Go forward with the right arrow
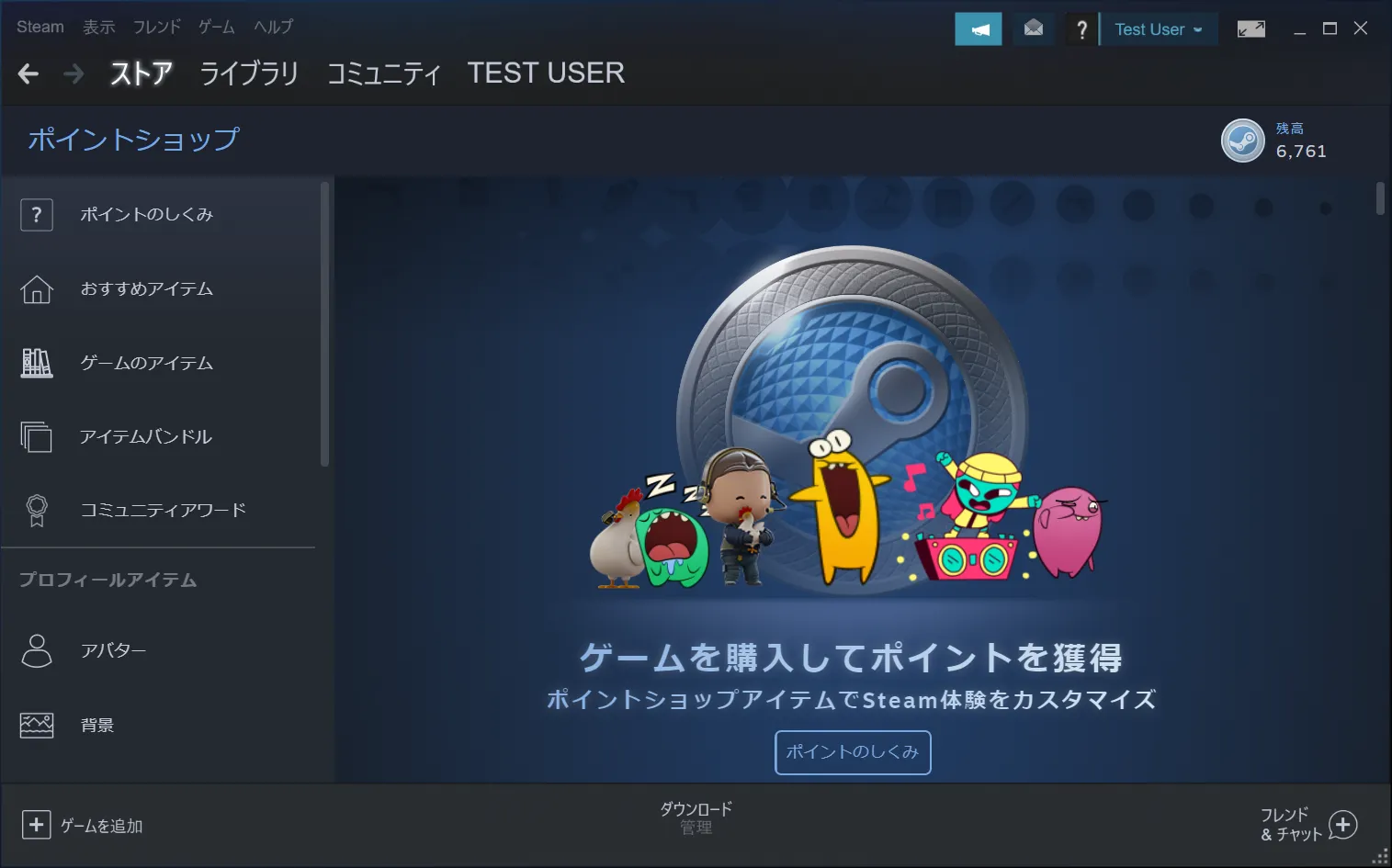 coord(74,73)
